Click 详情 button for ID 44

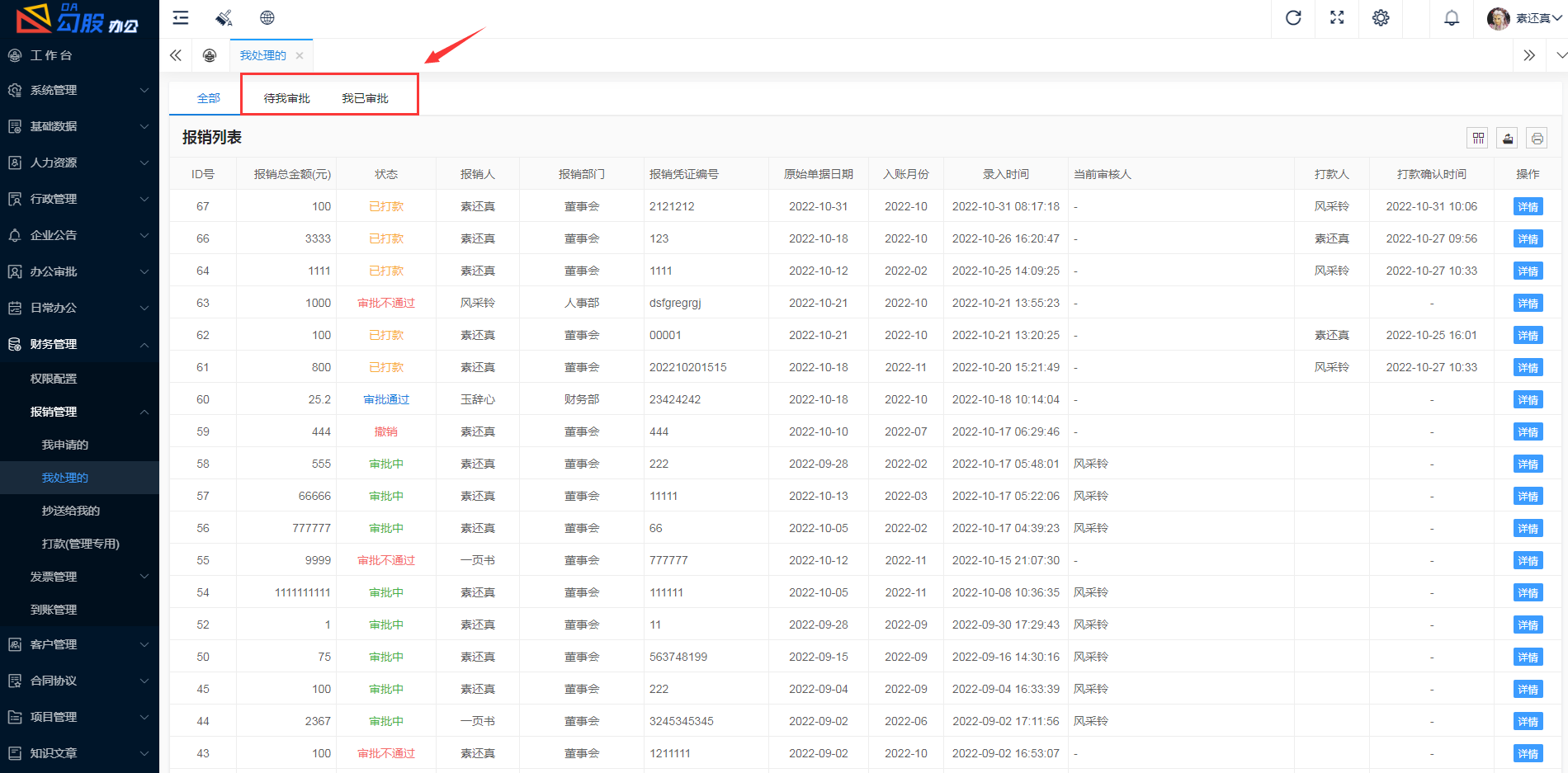click(1528, 722)
